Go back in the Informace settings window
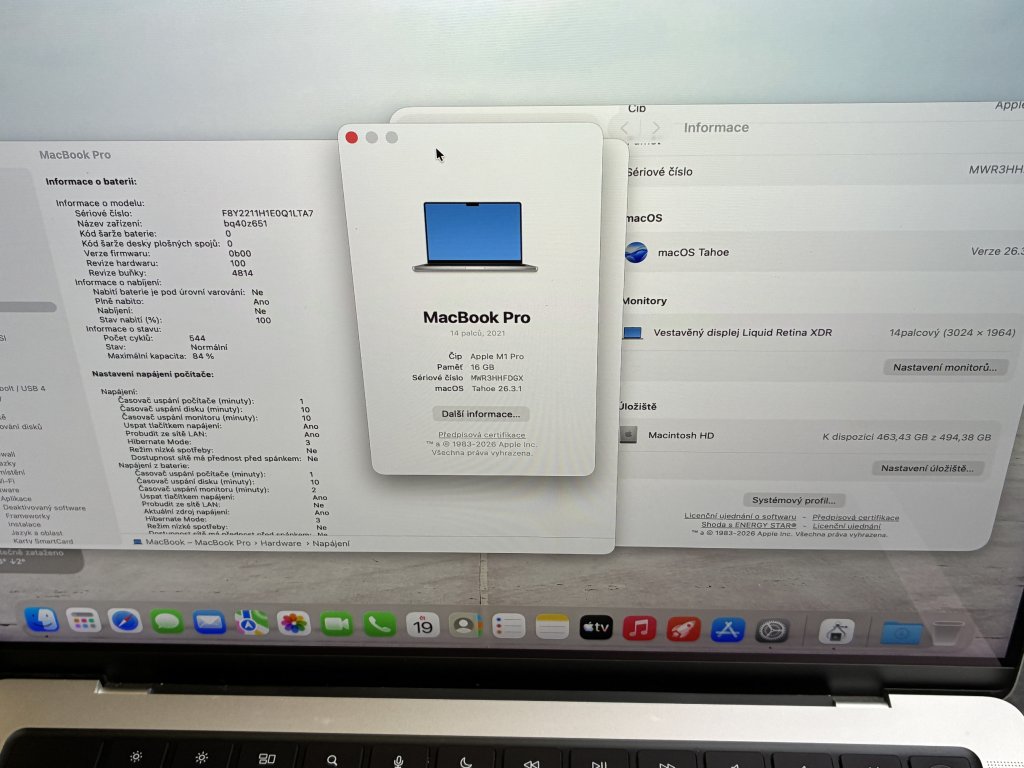1024x768 pixels. 624,128
